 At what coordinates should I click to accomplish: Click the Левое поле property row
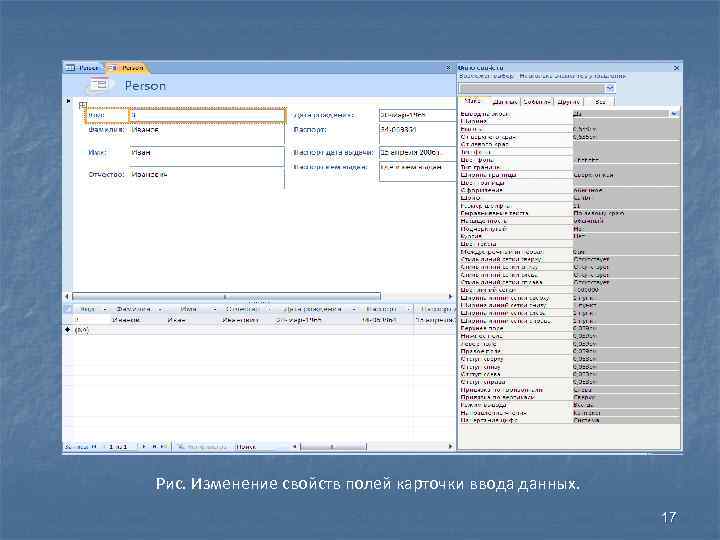click(569, 343)
